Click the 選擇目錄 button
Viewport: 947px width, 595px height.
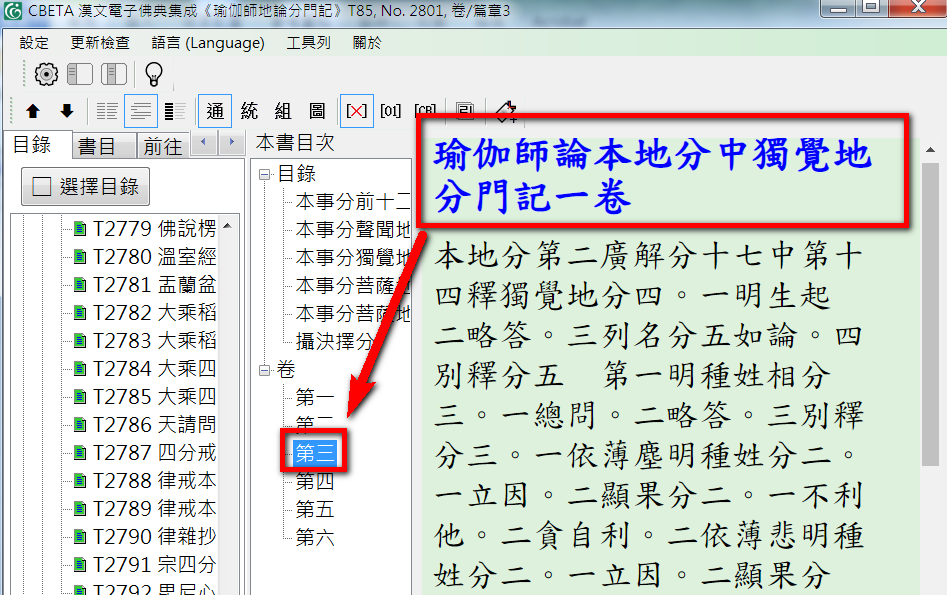click(86, 186)
